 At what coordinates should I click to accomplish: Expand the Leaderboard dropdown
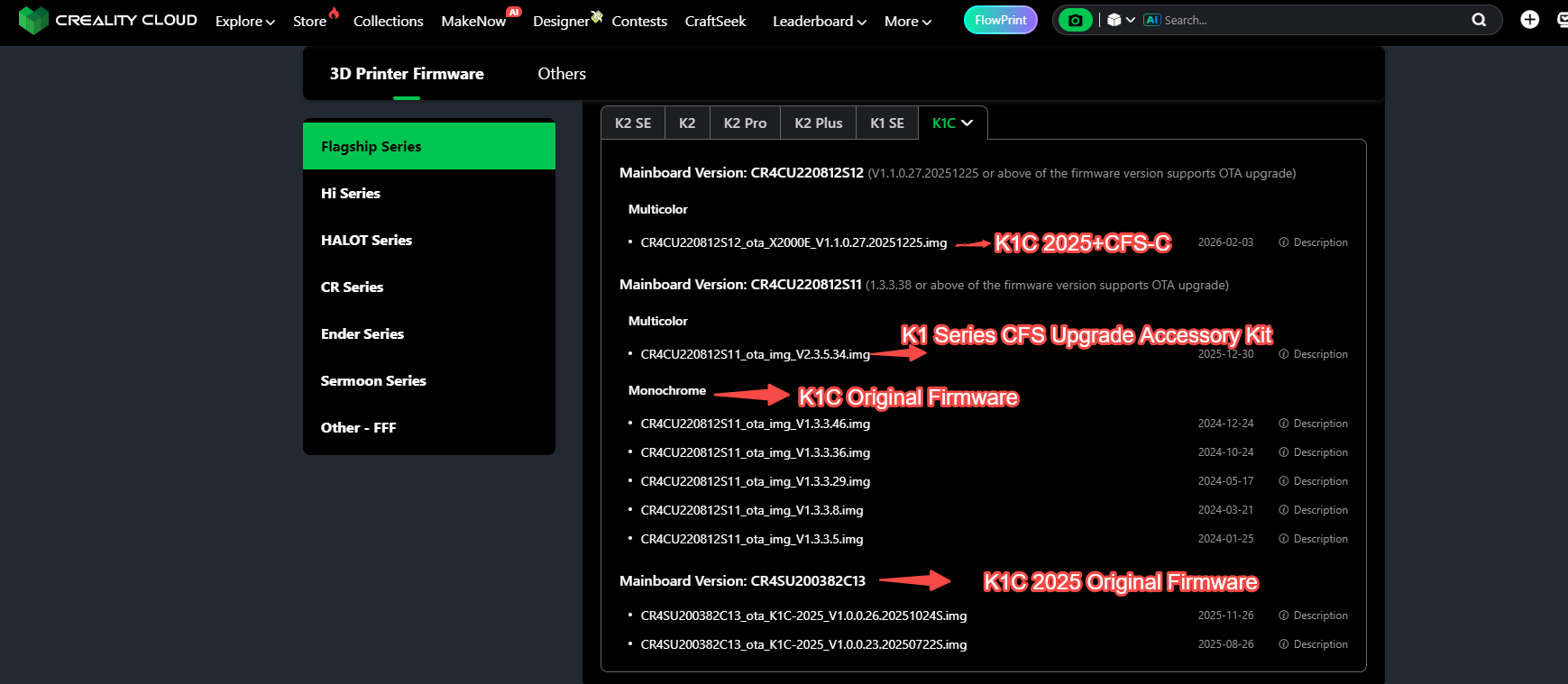(x=819, y=21)
